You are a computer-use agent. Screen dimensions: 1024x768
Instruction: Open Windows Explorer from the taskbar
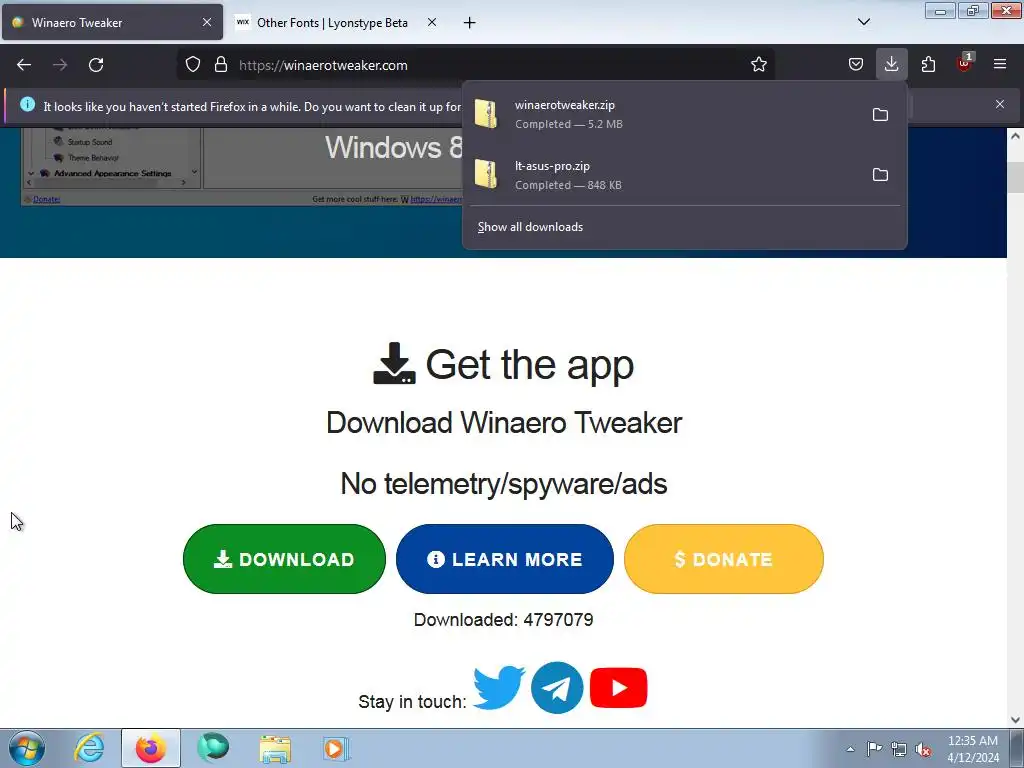click(x=275, y=749)
